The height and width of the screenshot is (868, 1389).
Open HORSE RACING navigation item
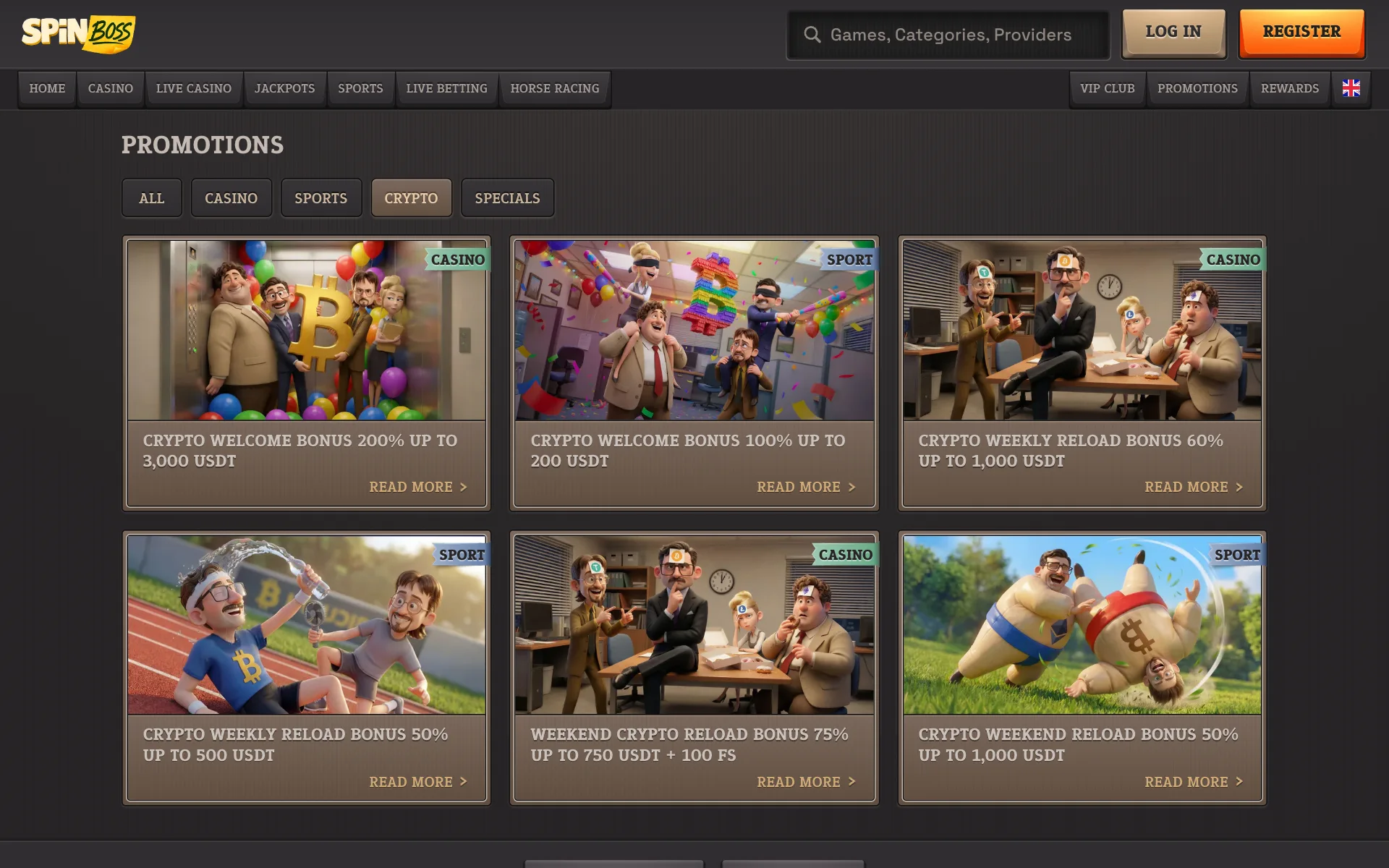tap(555, 88)
